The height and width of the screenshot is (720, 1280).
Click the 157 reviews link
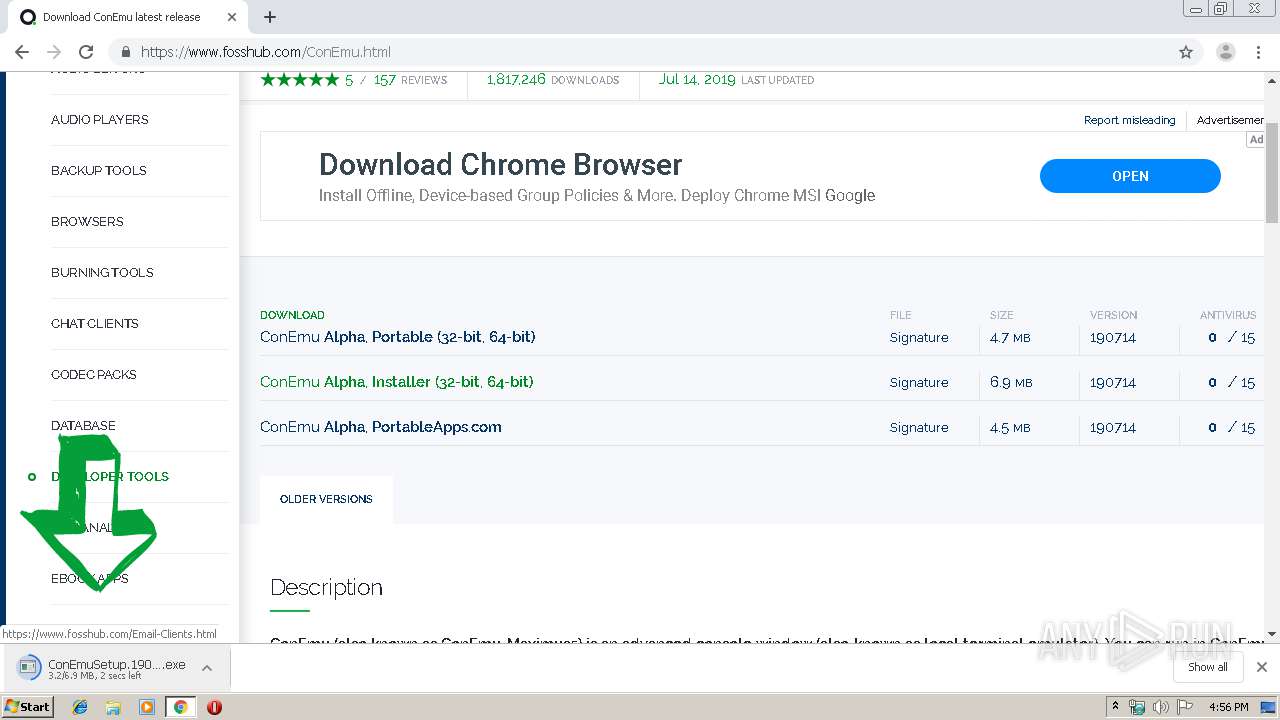tap(410, 80)
